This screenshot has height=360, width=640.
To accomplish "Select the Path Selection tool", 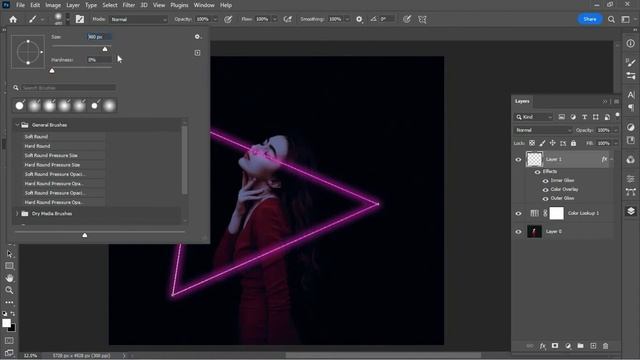I will tap(9, 254).
